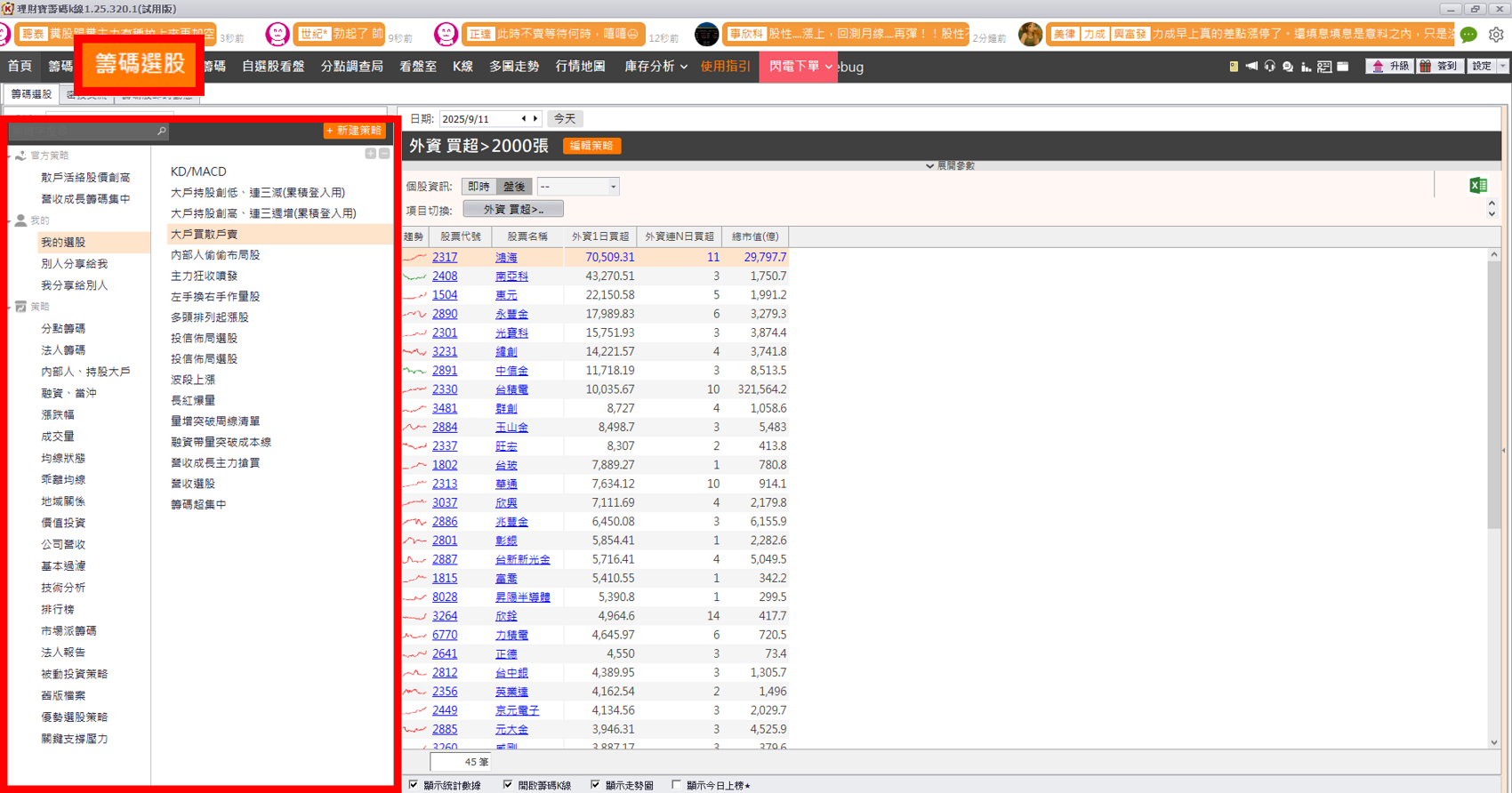
Task: Open the bar chart icon in toolbar
Action: pyautogui.click(x=1306, y=67)
